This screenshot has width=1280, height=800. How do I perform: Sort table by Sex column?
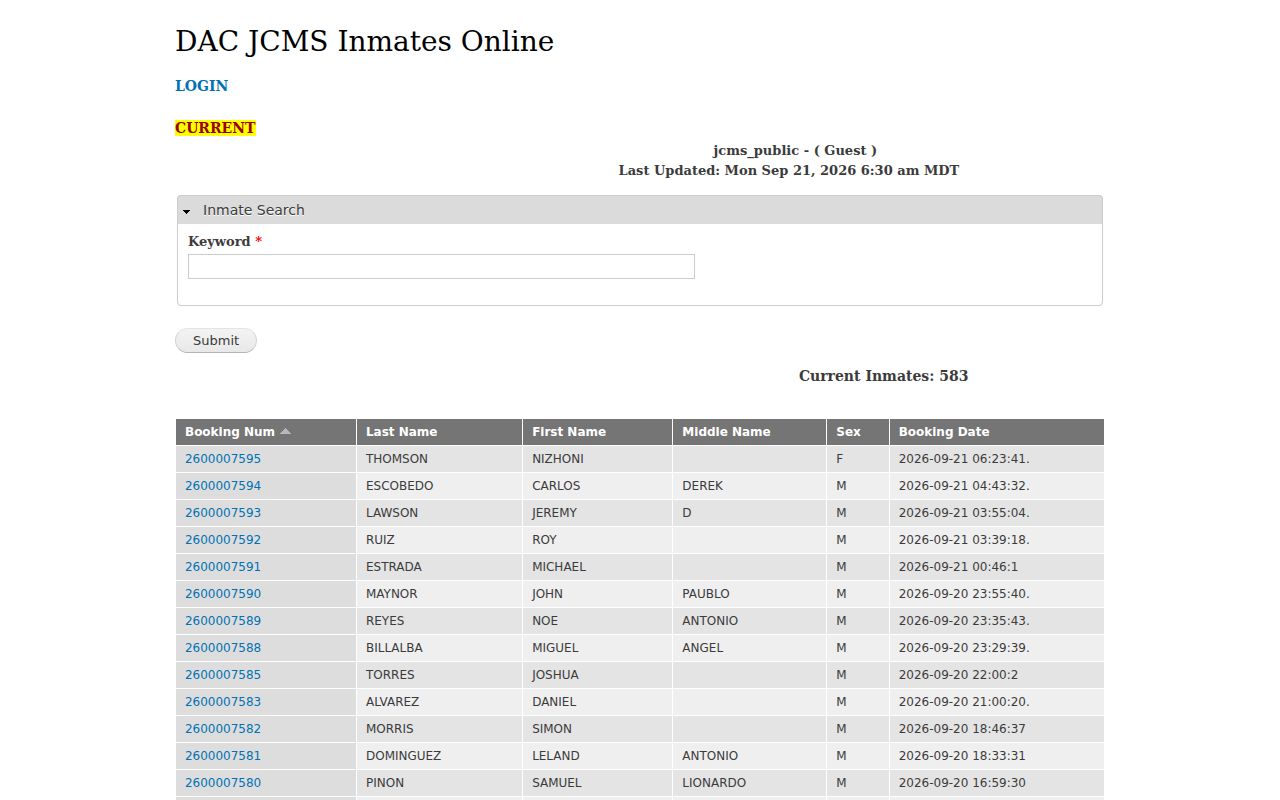848,432
